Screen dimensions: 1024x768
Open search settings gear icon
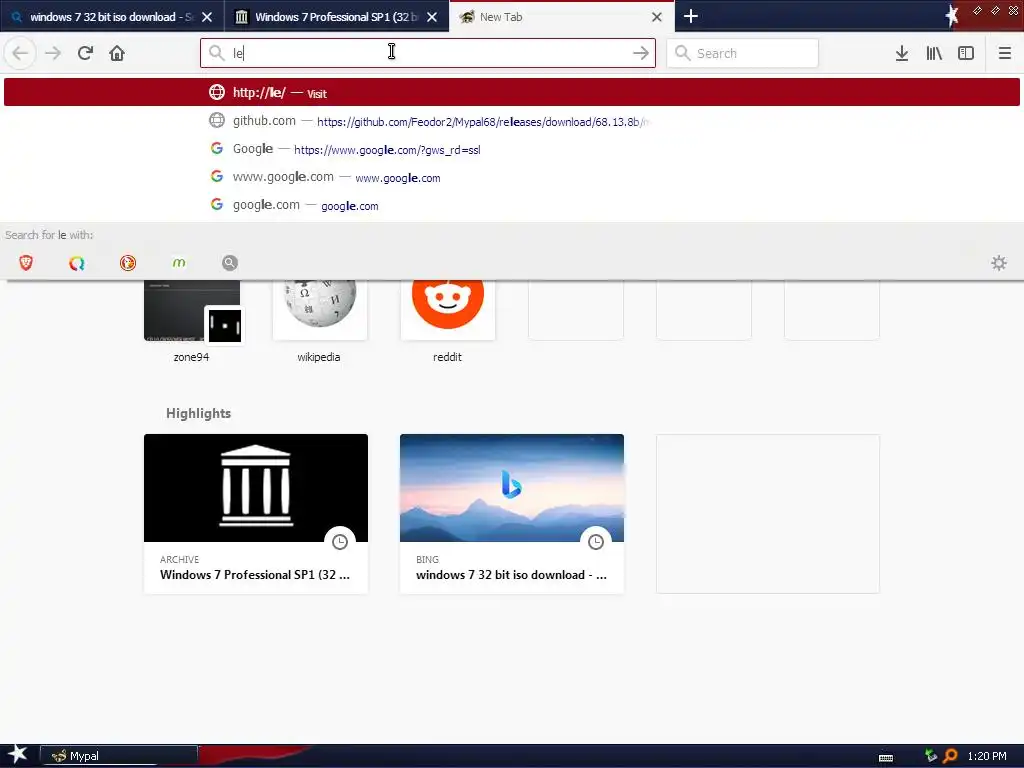pyautogui.click(x=999, y=263)
